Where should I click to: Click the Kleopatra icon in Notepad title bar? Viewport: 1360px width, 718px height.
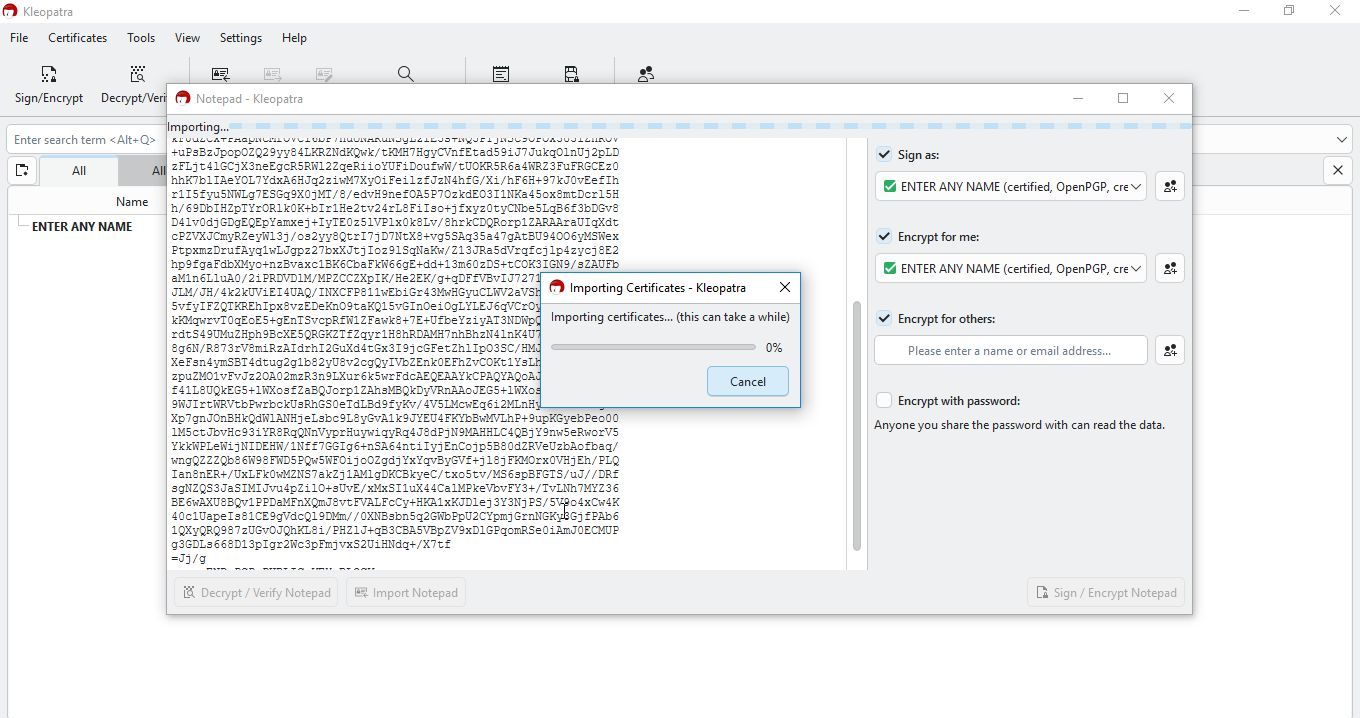[182, 98]
